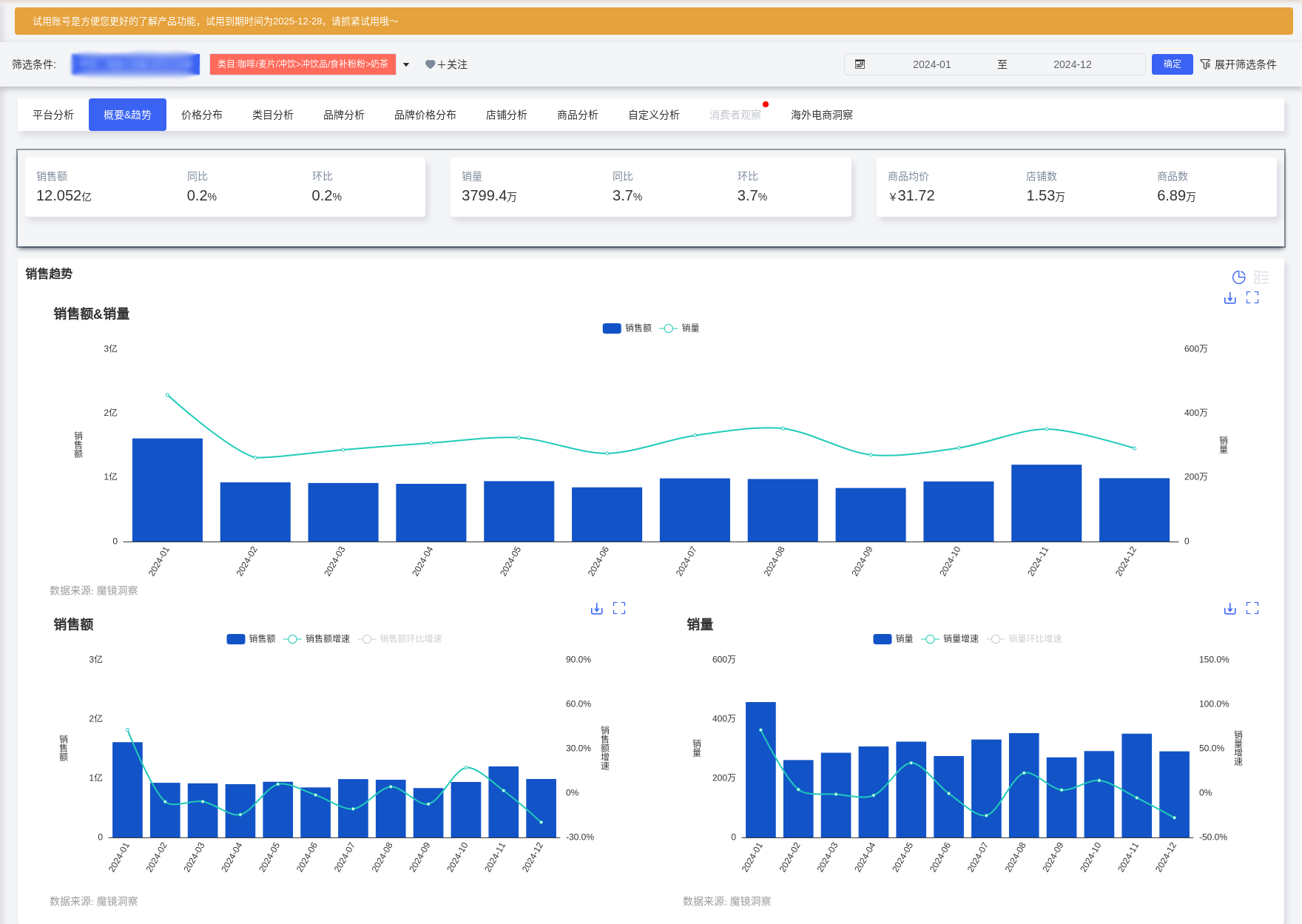Click the filter funnel icon
The width and height of the screenshot is (1302, 924).
point(1205,64)
